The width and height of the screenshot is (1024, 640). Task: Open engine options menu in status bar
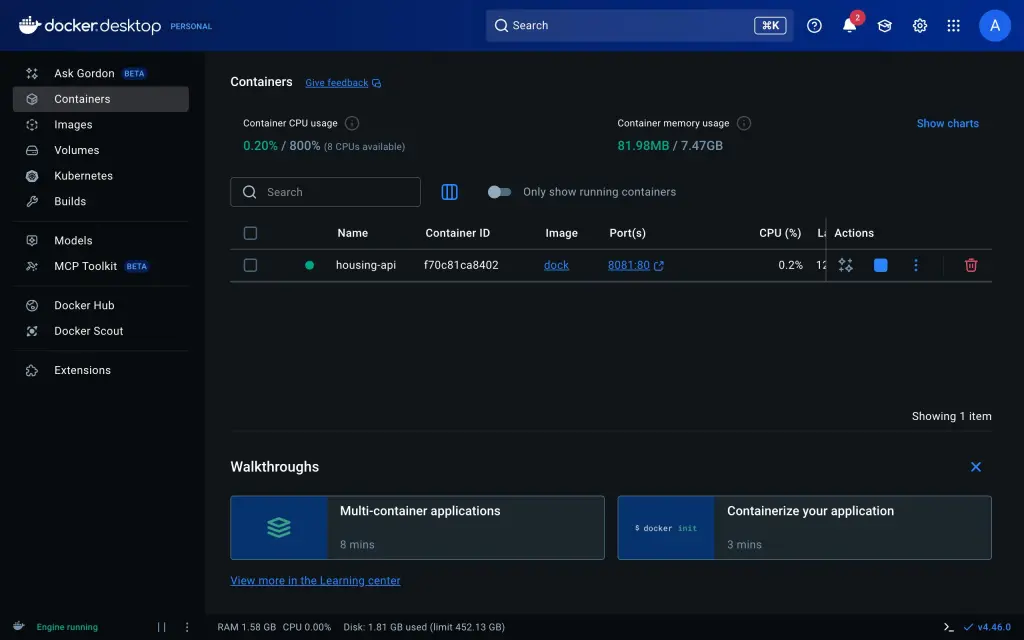click(187, 627)
